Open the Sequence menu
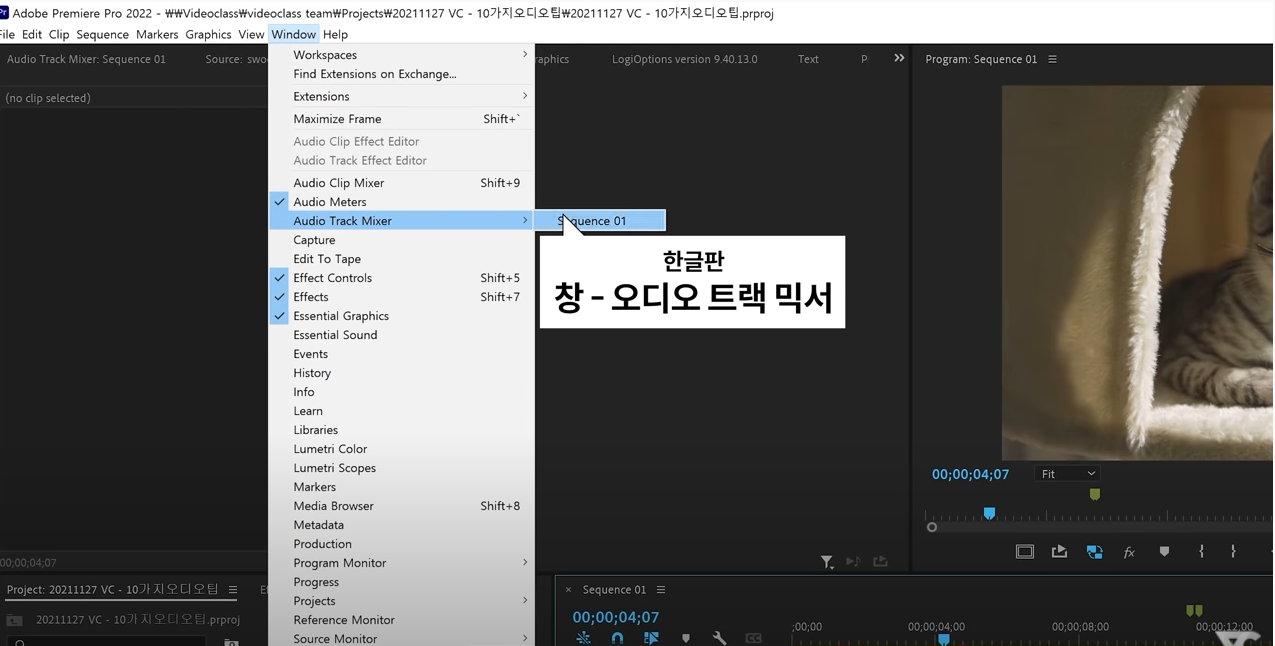1275x646 pixels. [x=102, y=34]
